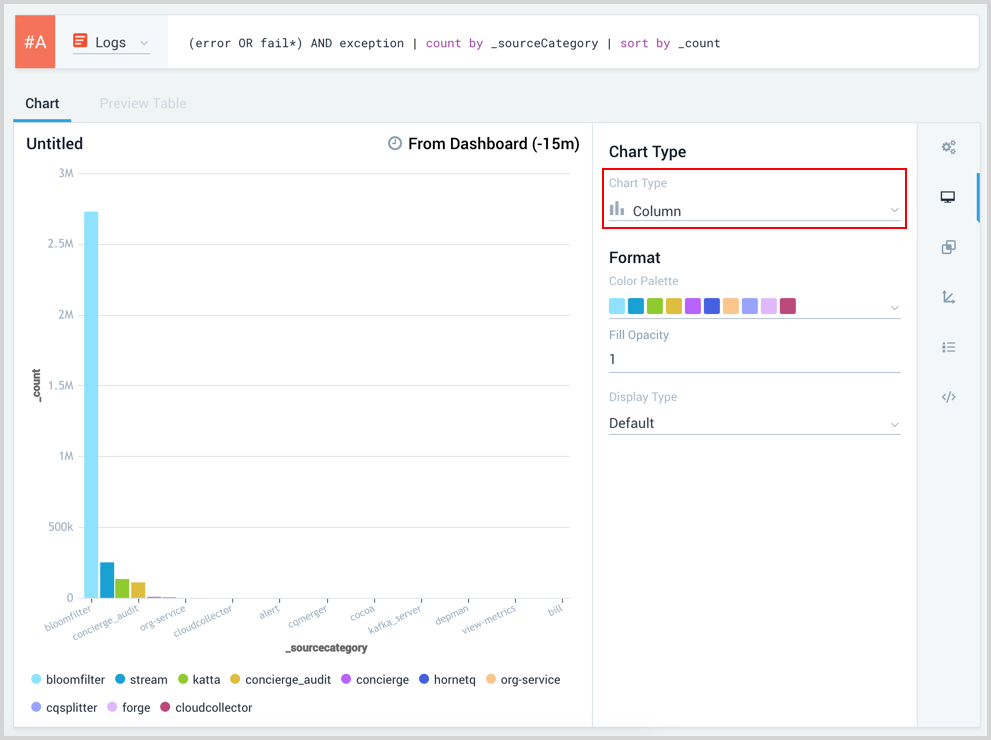Open the Axes settings icon

pyautogui.click(x=948, y=297)
